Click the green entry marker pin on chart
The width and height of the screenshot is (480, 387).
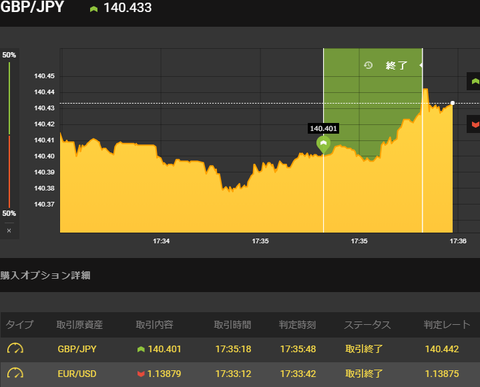pos(323,144)
